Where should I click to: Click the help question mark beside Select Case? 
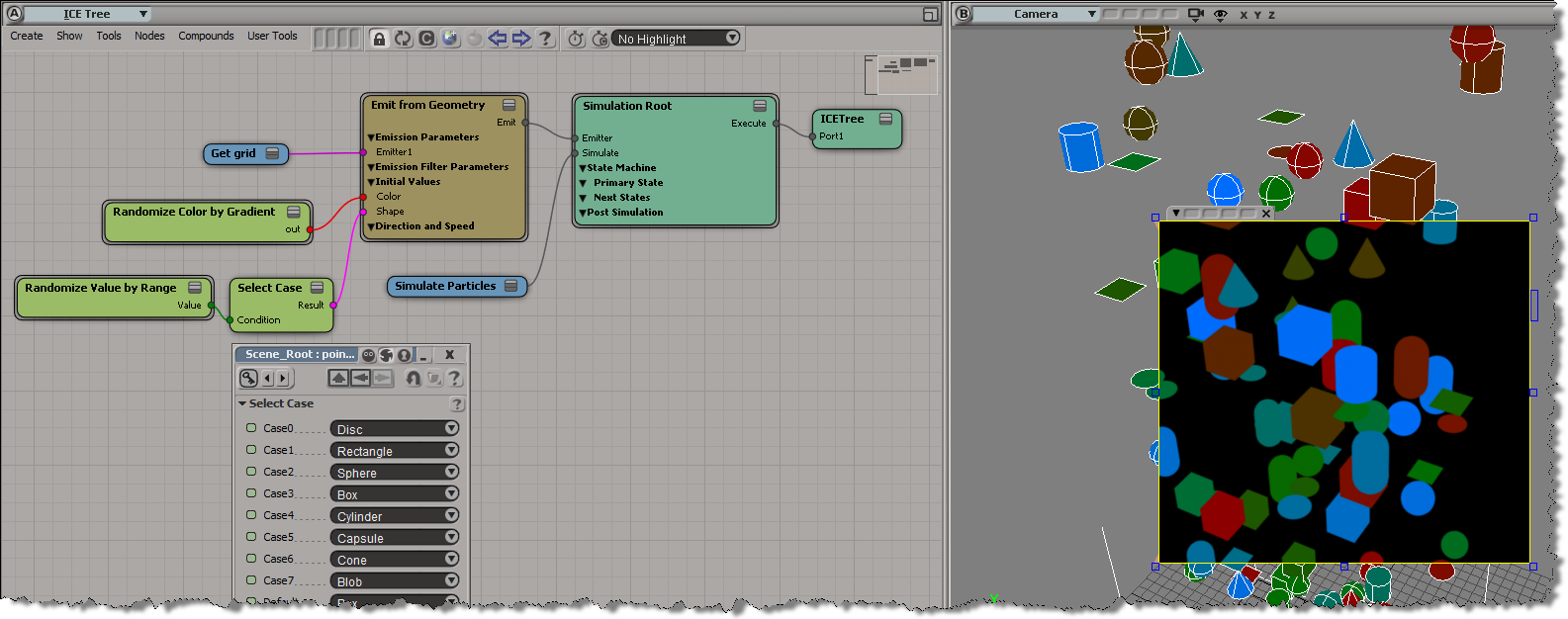point(456,404)
